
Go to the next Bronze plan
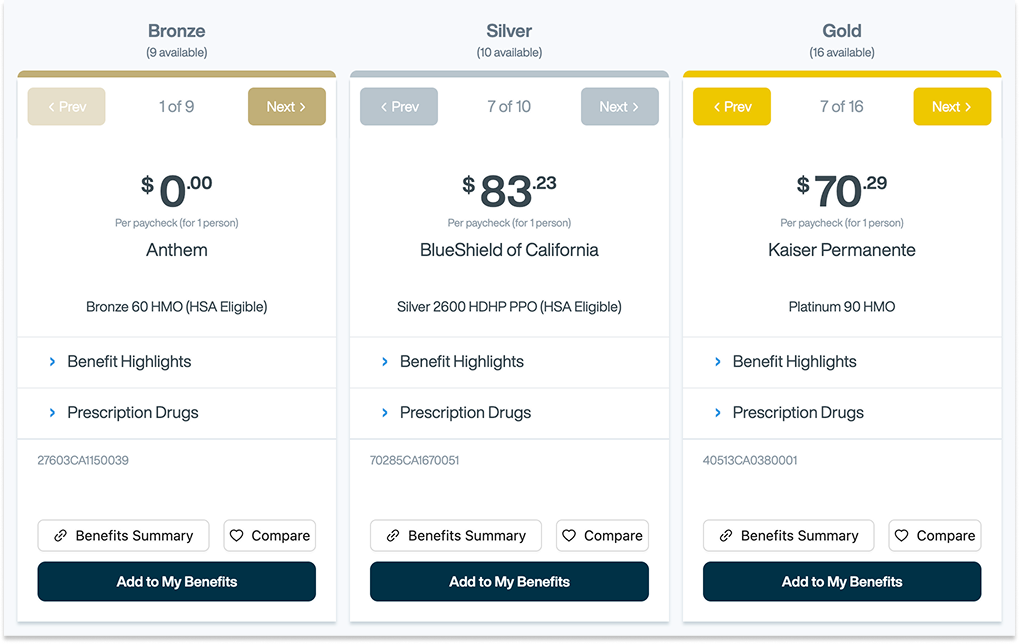[x=286, y=107]
